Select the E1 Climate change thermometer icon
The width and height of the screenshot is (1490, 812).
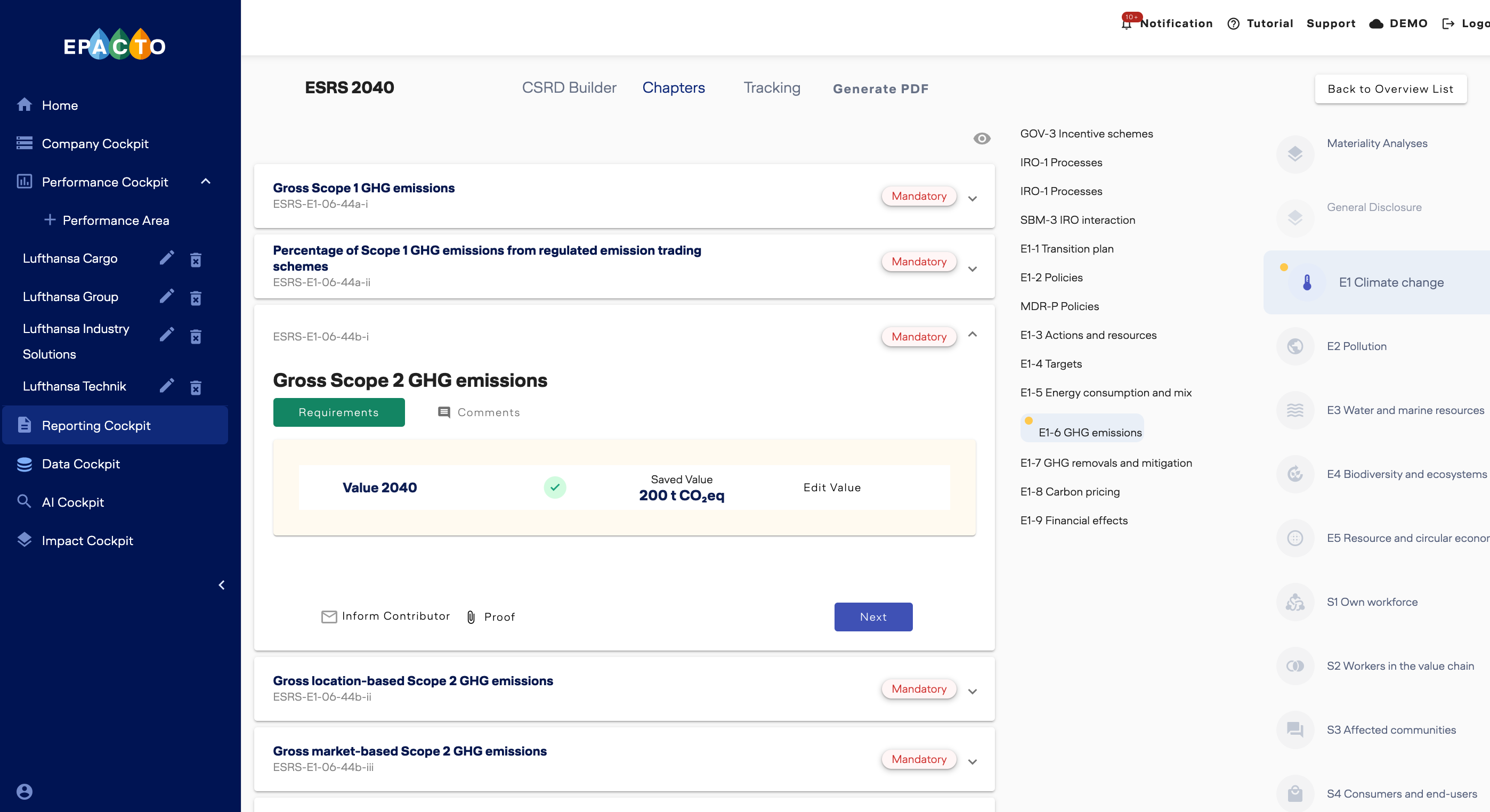coord(1307,282)
